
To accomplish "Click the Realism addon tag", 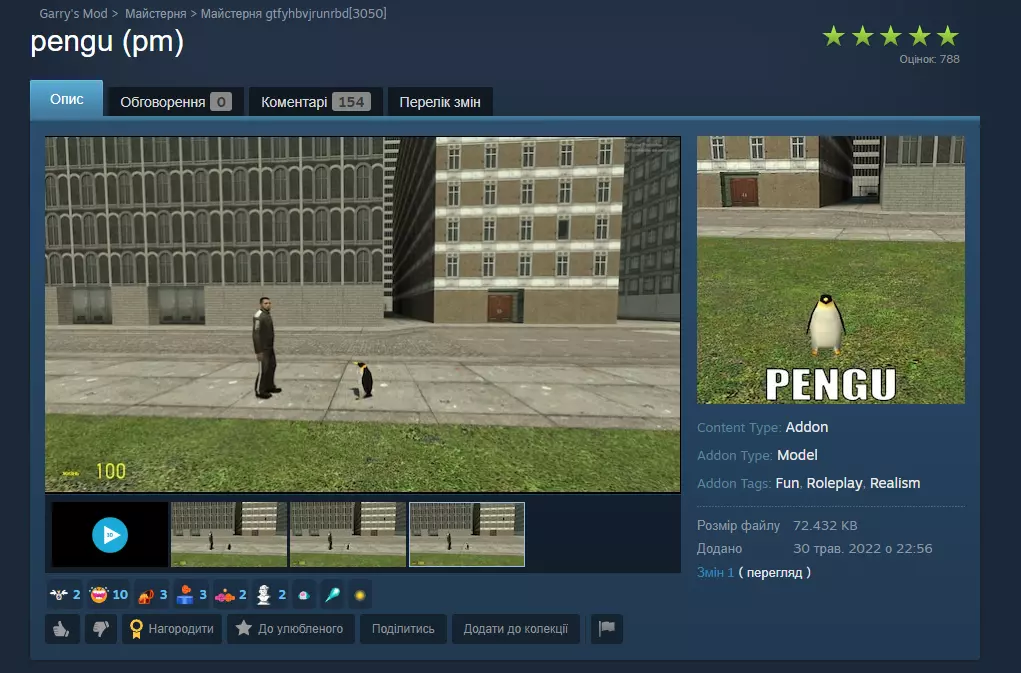I will click(x=895, y=483).
